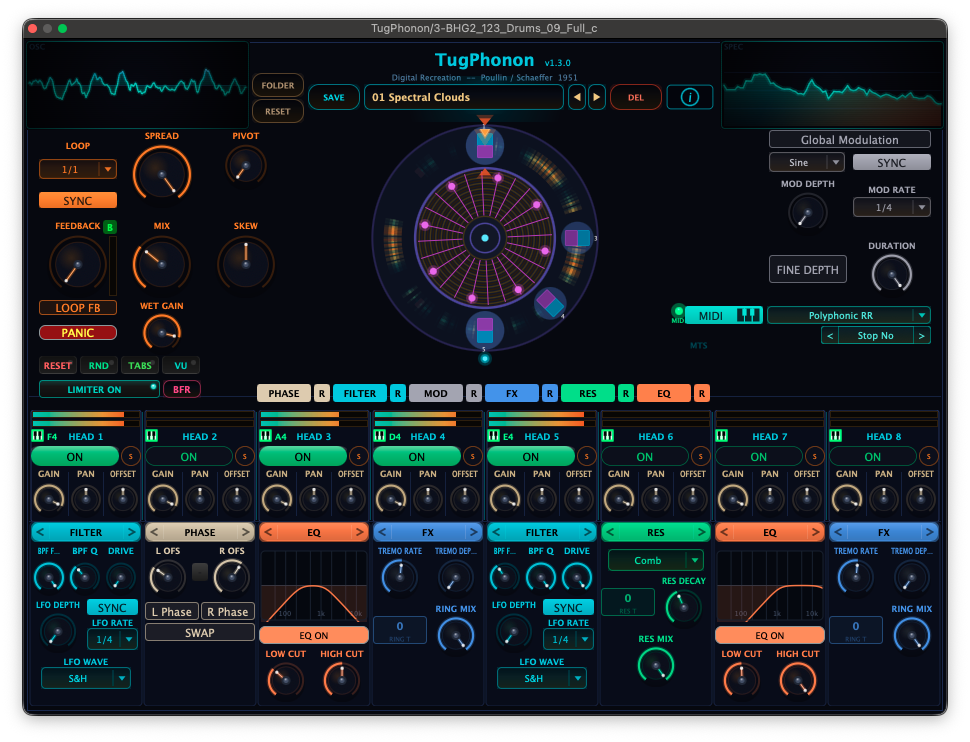
Task: Open the info panel with the i icon
Action: 689,97
